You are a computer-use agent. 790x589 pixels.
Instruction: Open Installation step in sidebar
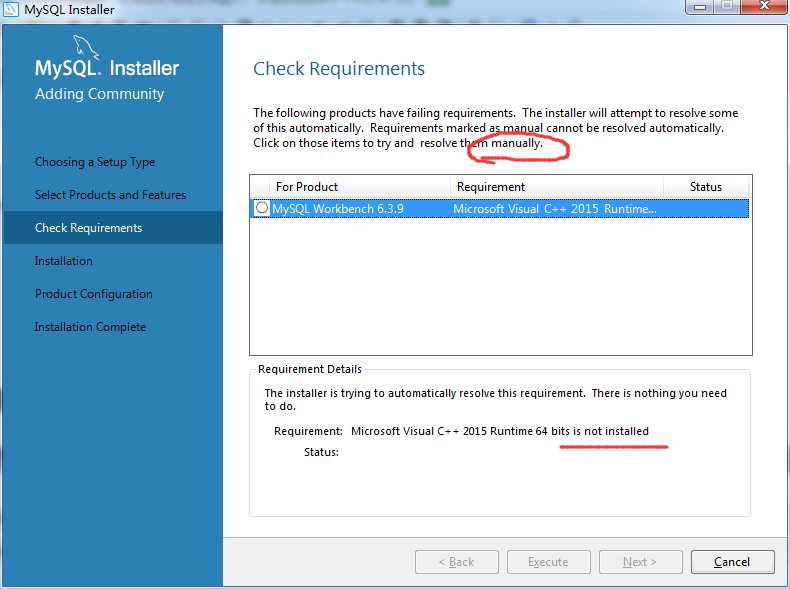(63, 261)
